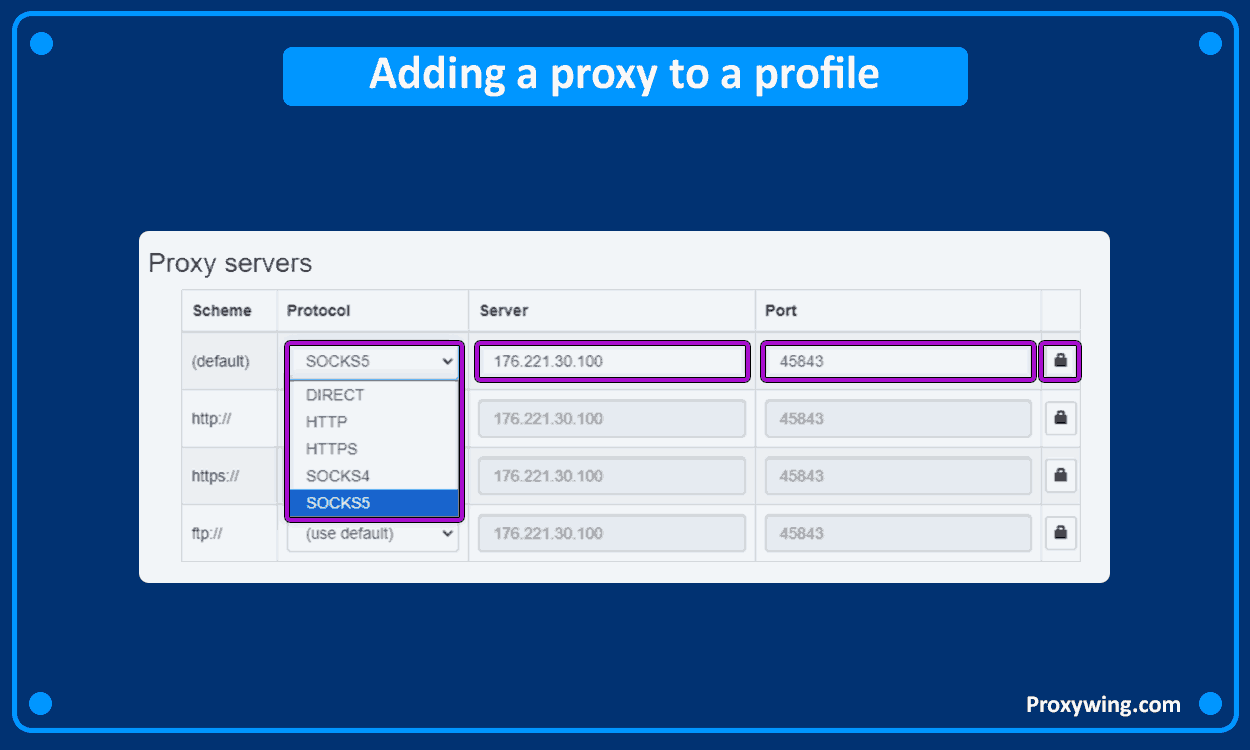The width and height of the screenshot is (1250, 750).
Task: Click the Port column header
Action: click(781, 311)
